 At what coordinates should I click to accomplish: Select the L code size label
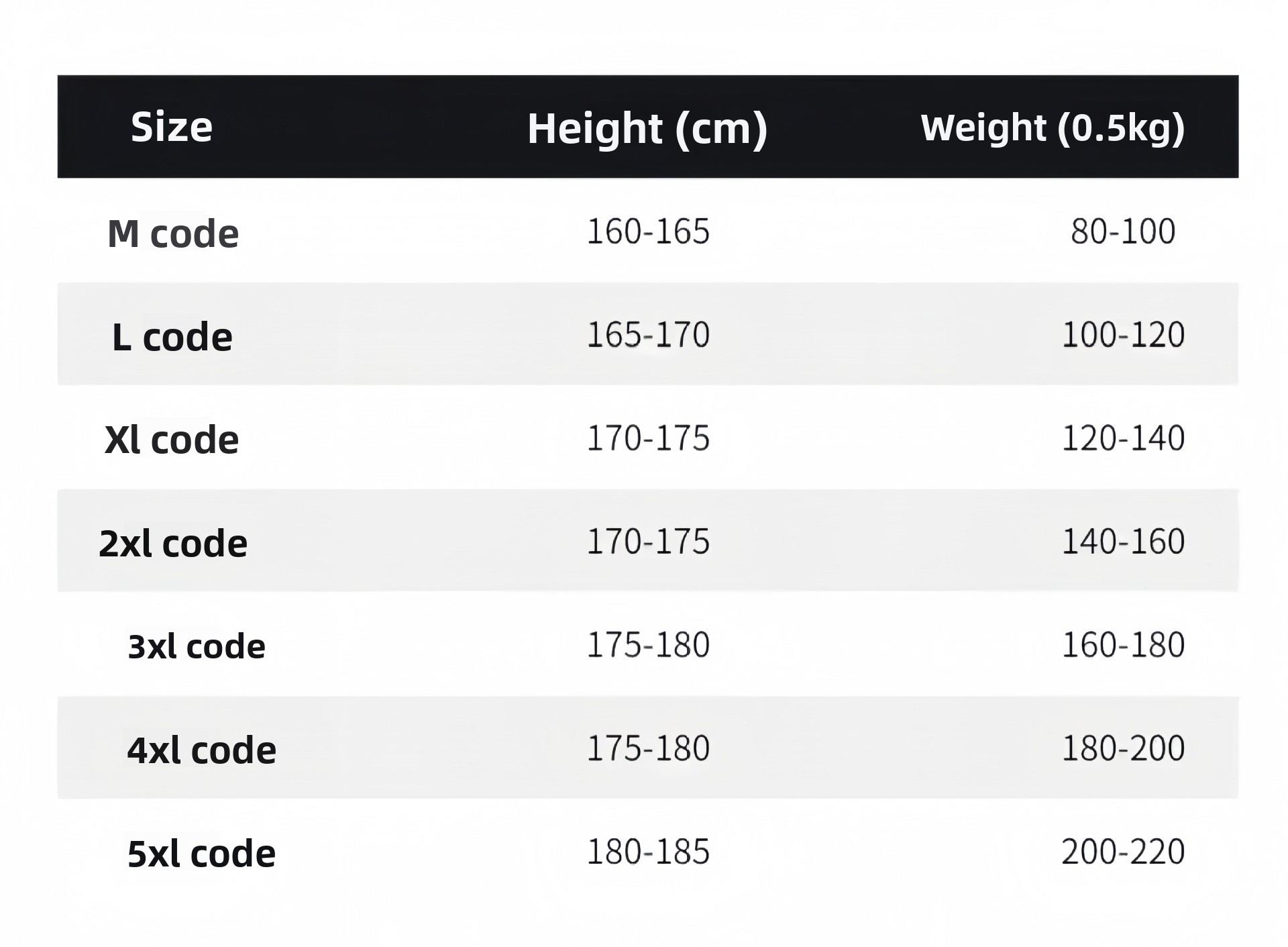click(x=172, y=337)
